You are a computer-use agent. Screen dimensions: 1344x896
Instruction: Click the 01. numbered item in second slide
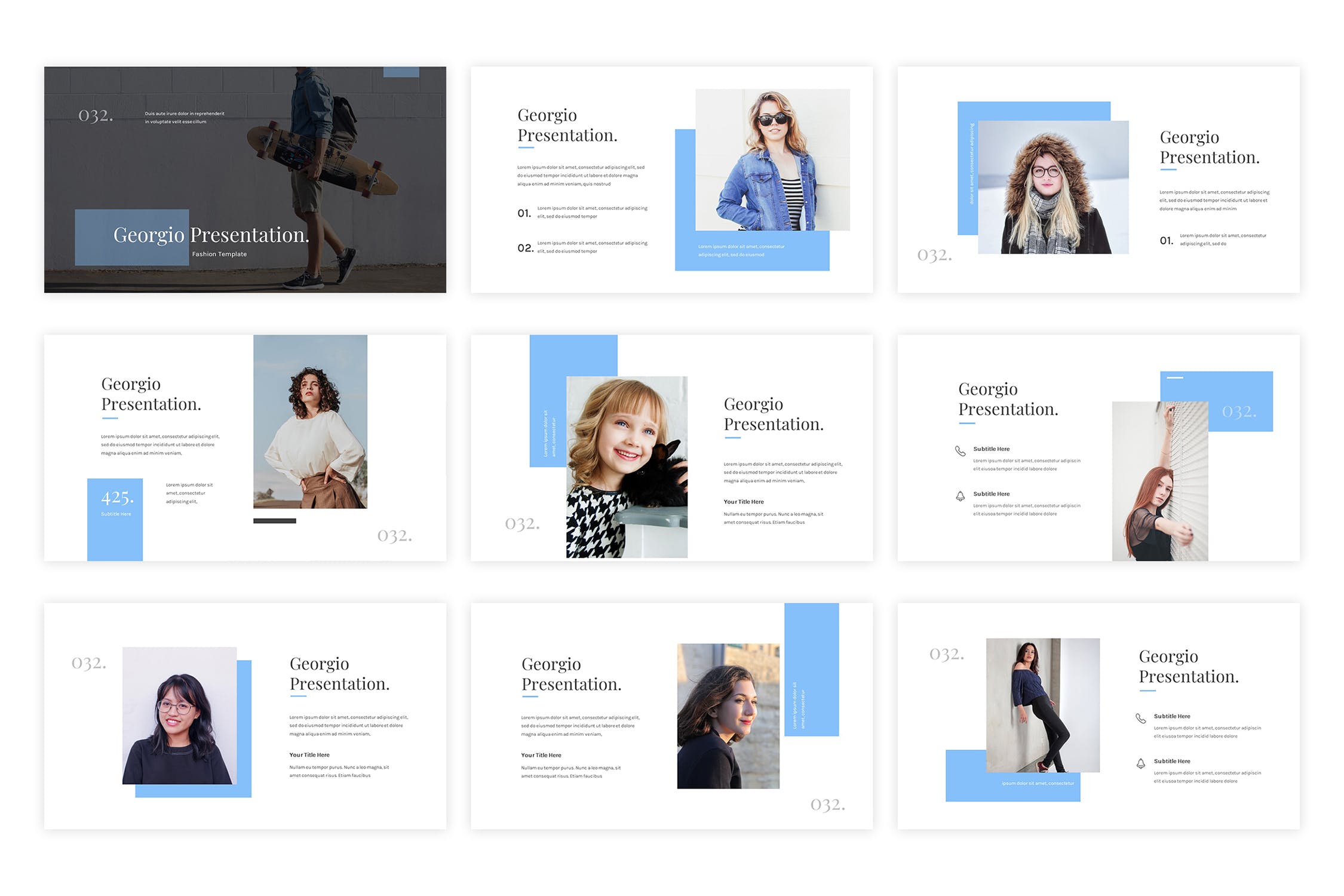(x=524, y=213)
